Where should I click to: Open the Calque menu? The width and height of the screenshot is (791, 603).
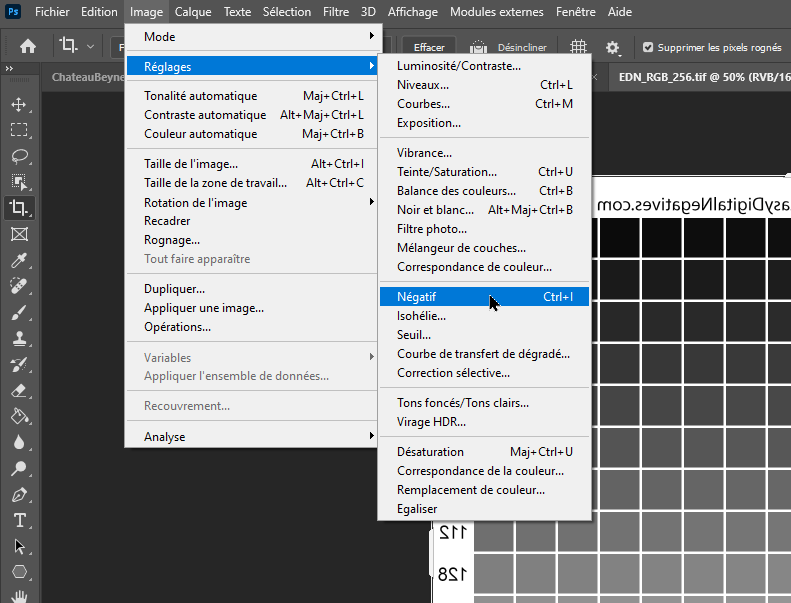[x=193, y=12]
